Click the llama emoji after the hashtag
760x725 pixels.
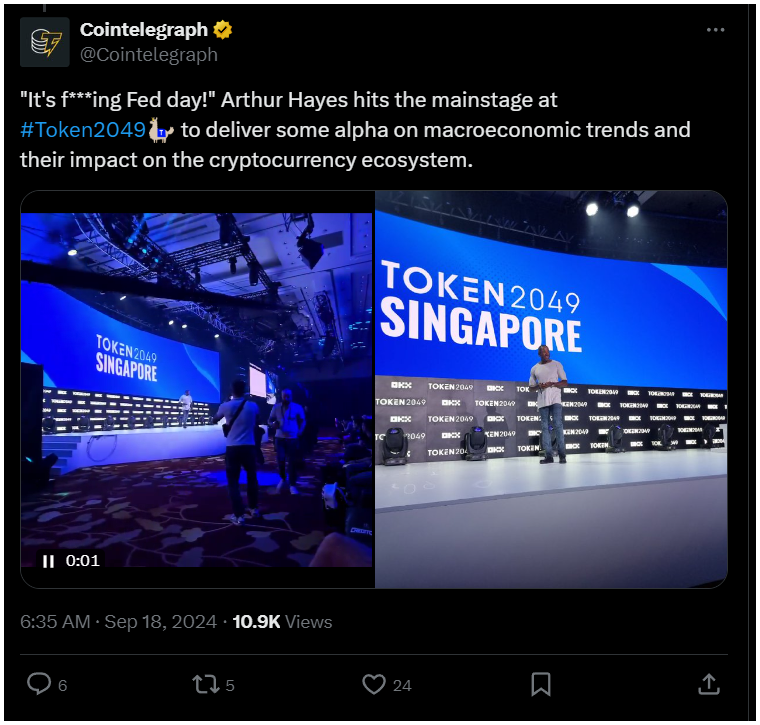point(160,130)
